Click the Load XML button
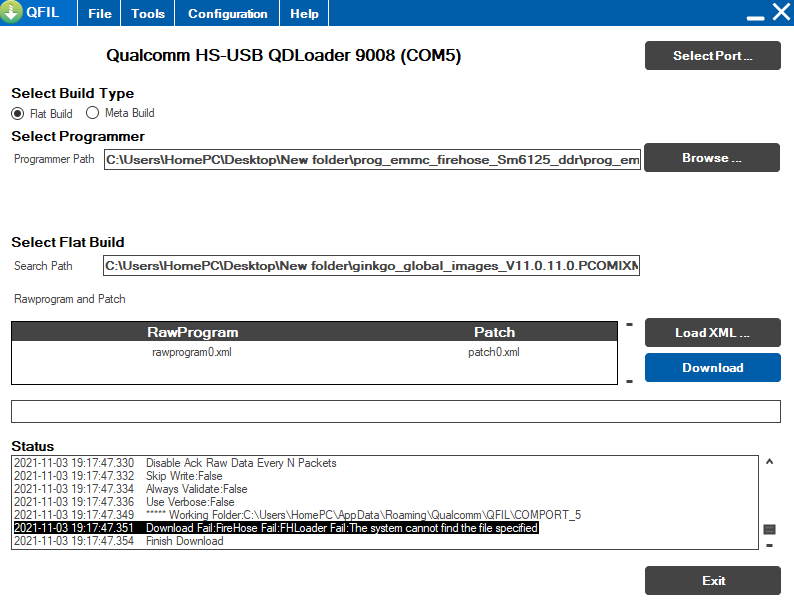 point(712,333)
